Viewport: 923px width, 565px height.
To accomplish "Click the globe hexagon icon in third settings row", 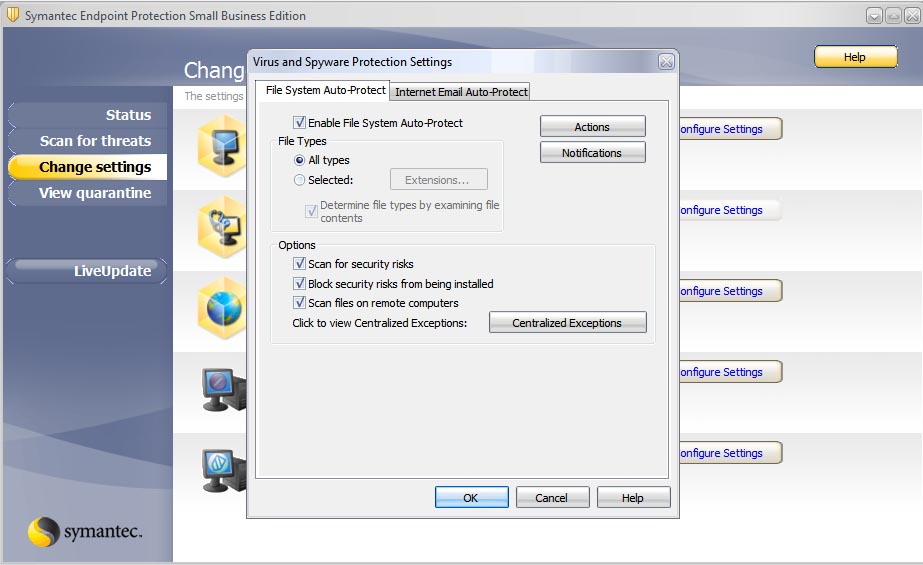I will tap(223, 308).
